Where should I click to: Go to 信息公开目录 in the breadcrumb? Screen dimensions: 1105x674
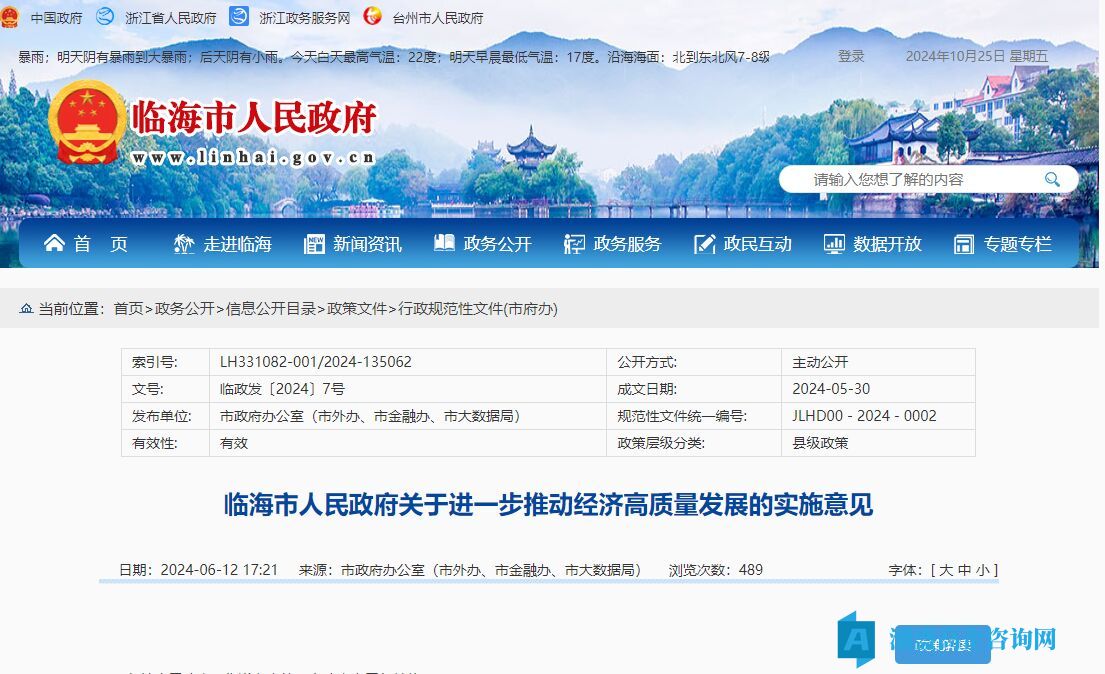(x=271, y=309)
